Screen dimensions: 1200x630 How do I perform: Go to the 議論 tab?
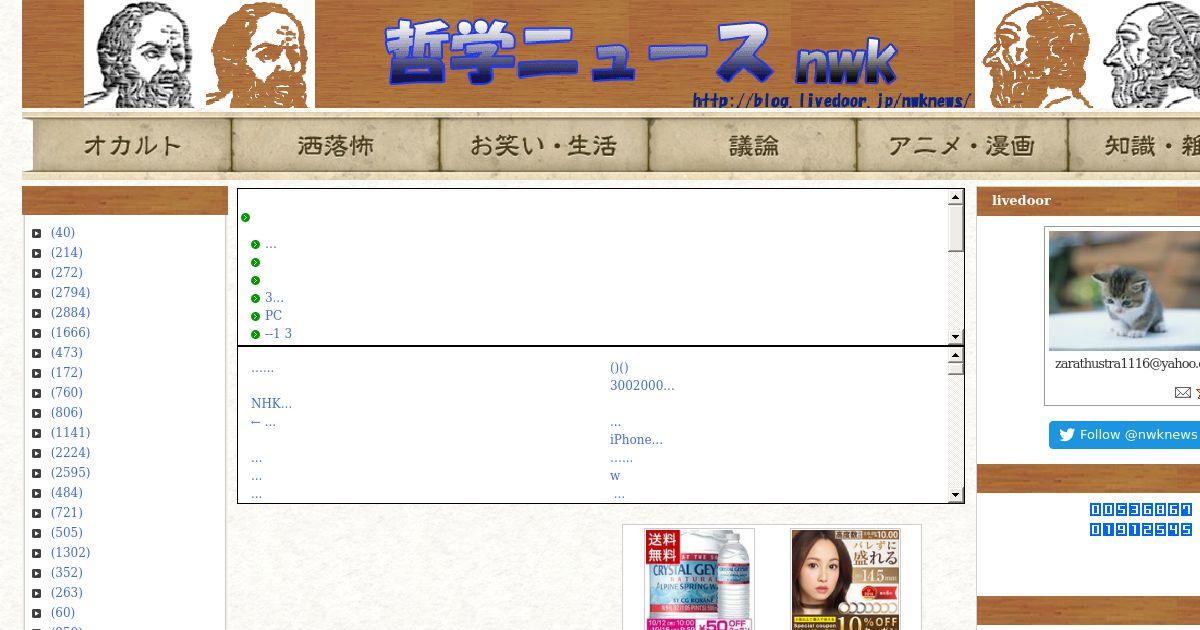752,146
